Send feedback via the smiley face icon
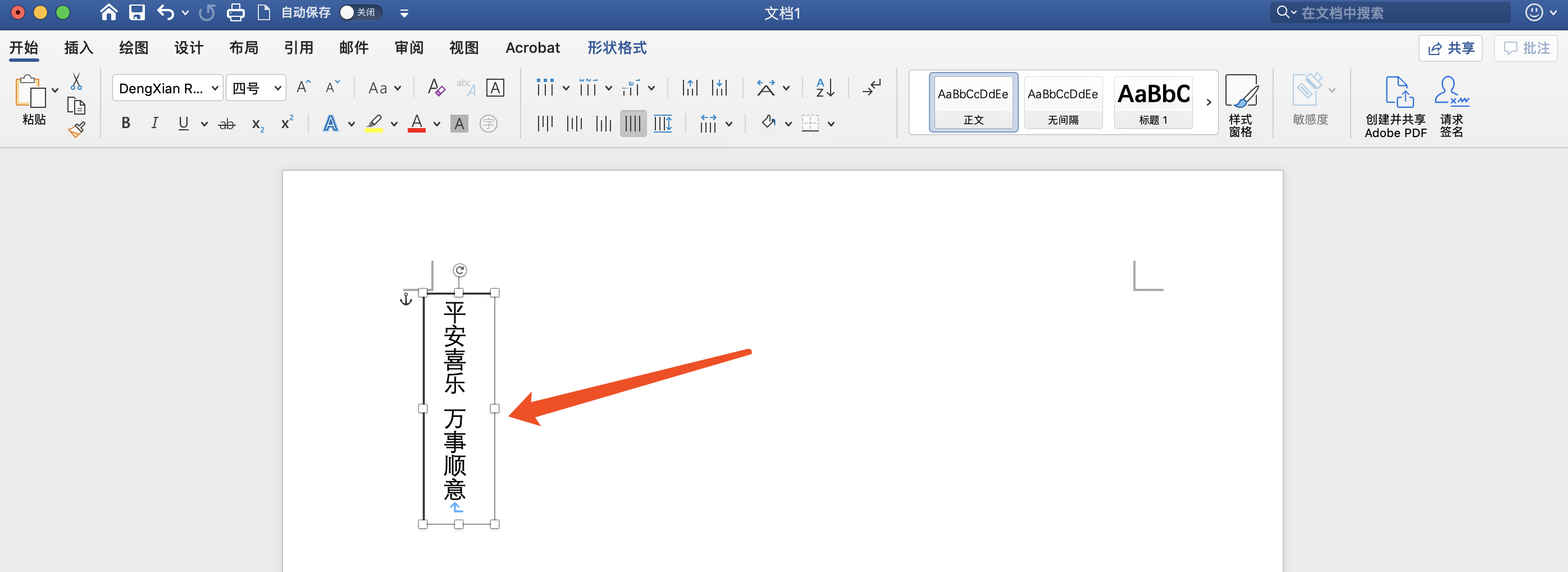Screen dimensions: 1568x572 click(1534, 12)
